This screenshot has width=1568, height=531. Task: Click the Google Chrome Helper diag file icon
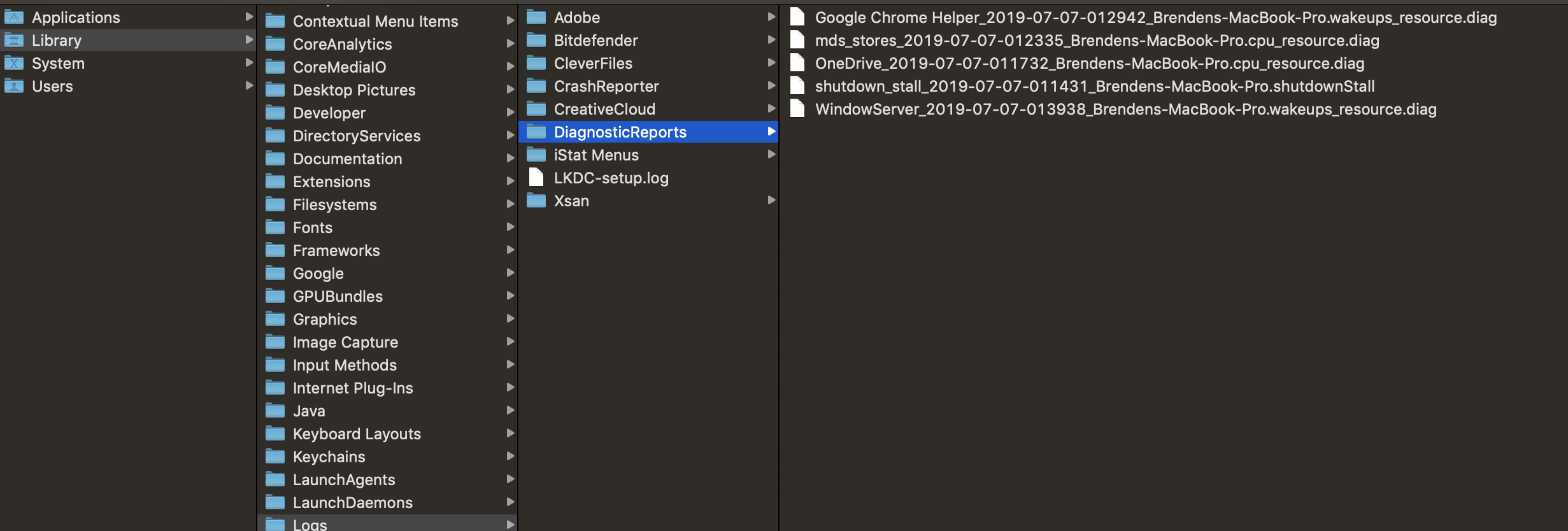click(x=797, y=17)
